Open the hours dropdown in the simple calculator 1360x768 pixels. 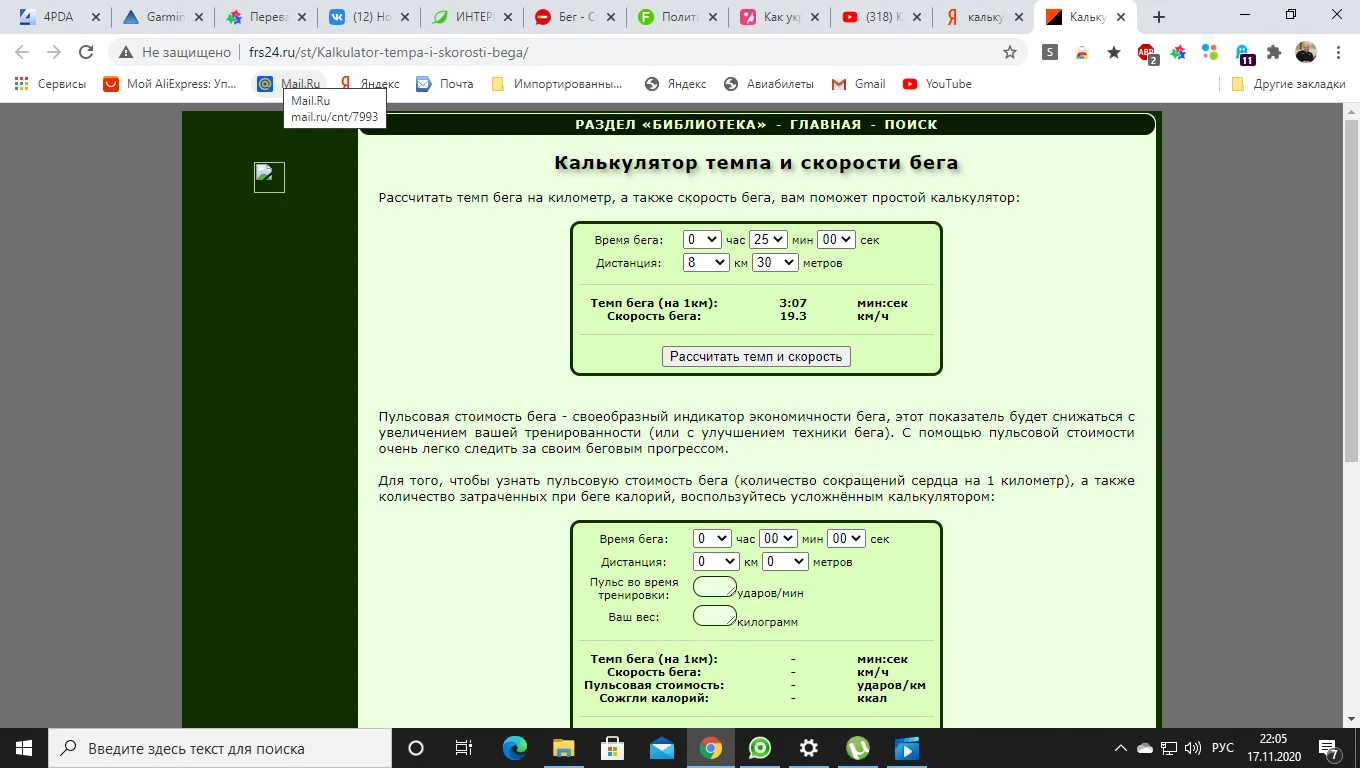point(702,240)
